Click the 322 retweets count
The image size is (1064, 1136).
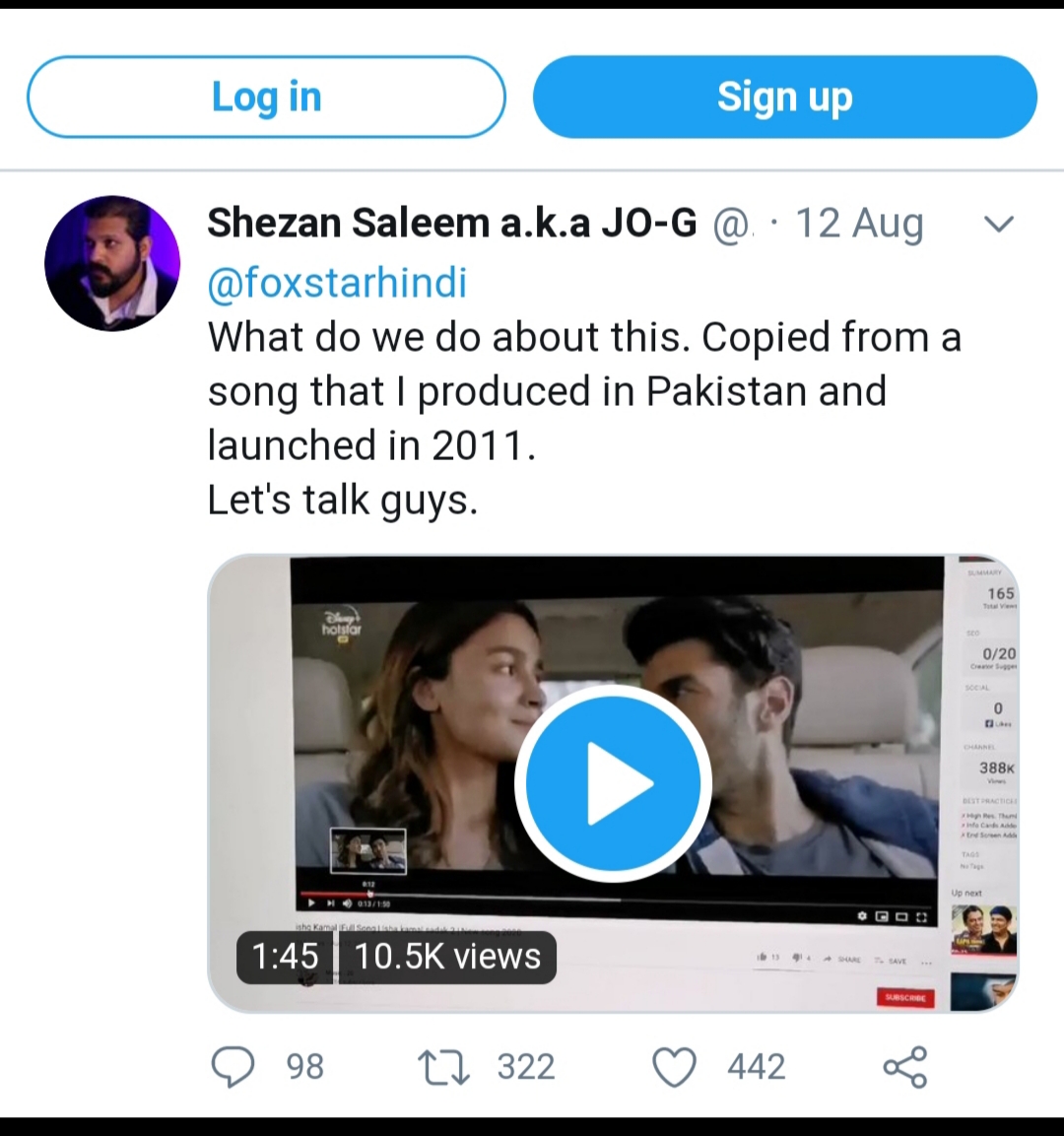point(526,1066)
